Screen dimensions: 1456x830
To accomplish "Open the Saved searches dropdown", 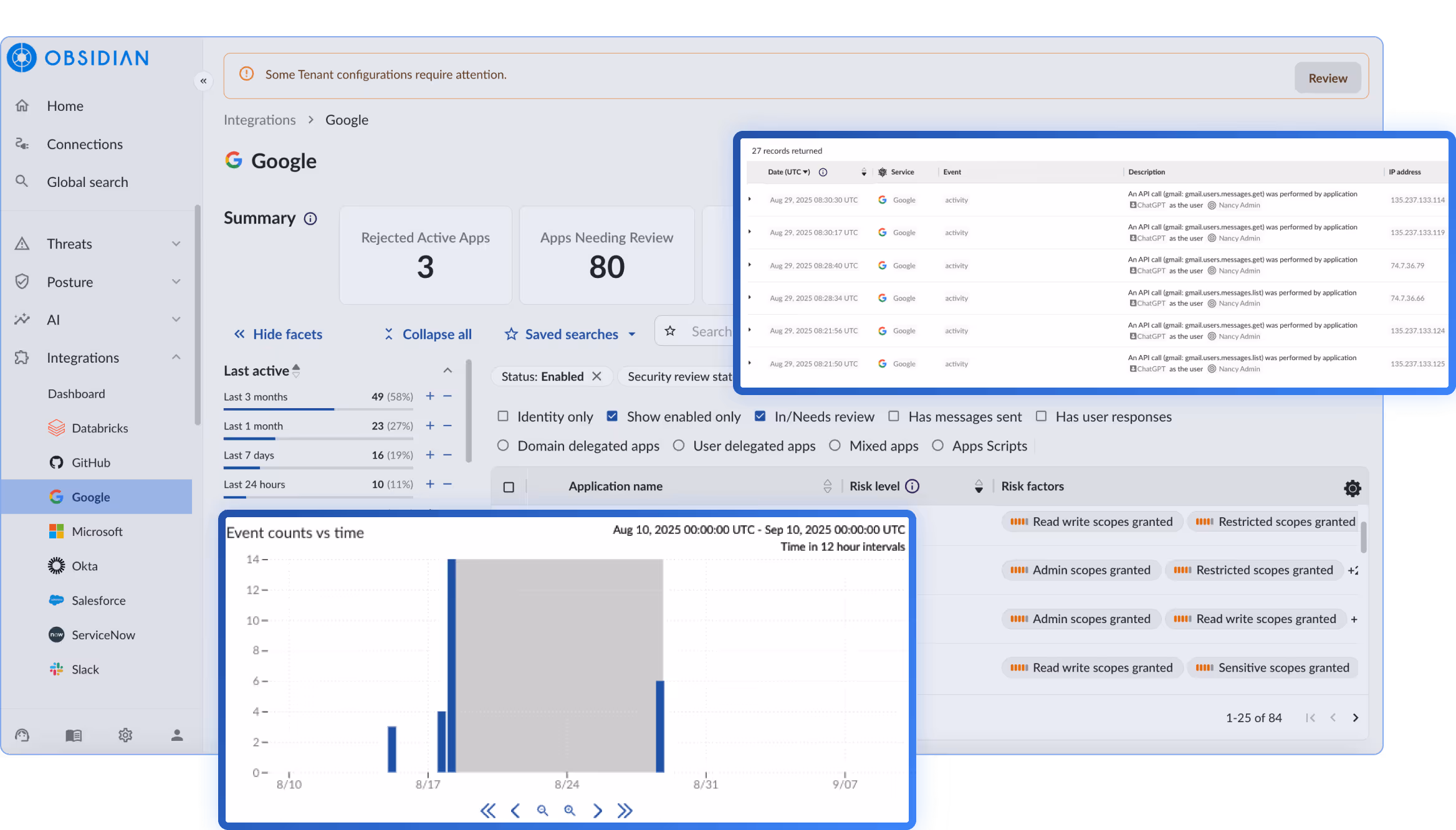I will point(570,334).
